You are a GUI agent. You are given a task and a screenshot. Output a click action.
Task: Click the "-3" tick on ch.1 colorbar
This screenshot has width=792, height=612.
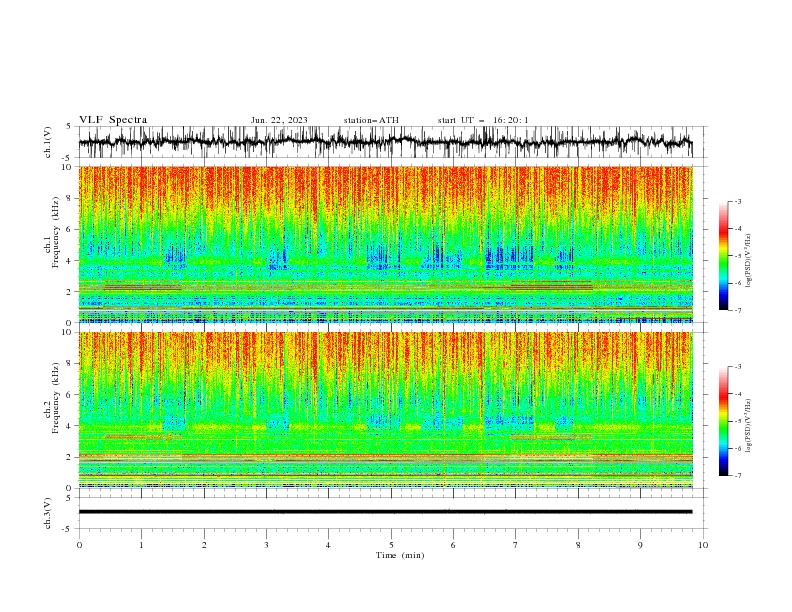coord(737,201)
